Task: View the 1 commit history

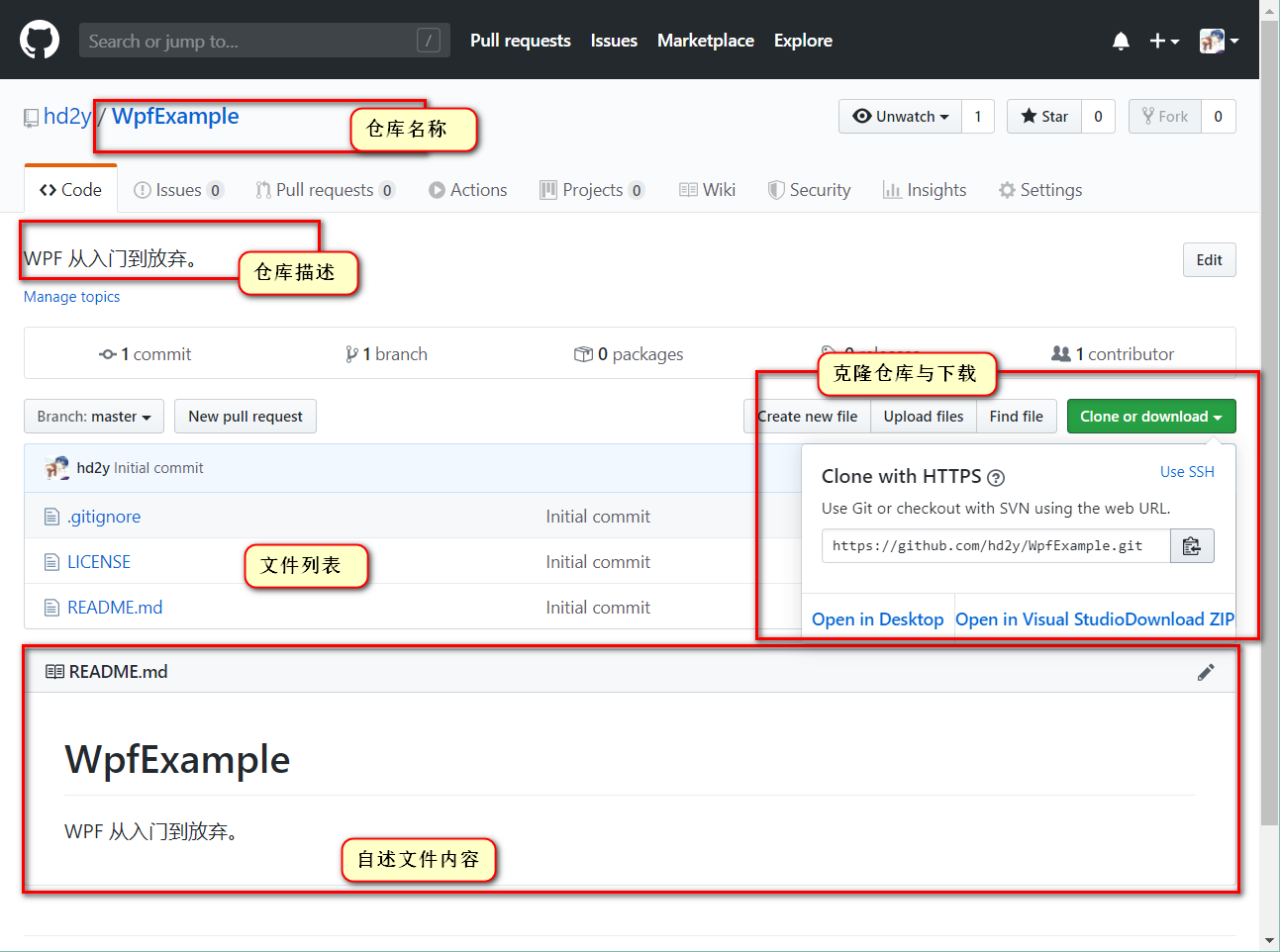Action: 146,354
